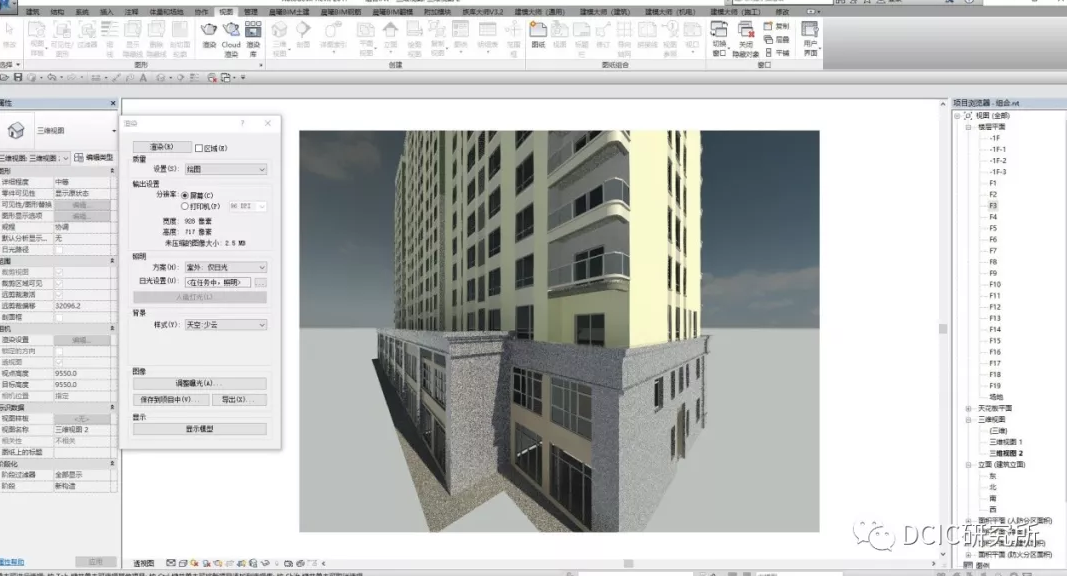Click the 切换窗口 switch windows icon
Screen dimensions: 1067x576
[719, 38]
